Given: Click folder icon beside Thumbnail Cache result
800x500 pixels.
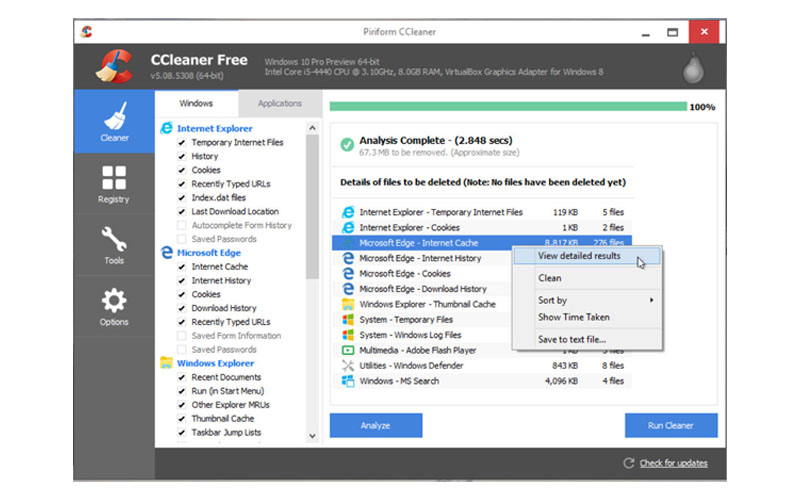Looking at the screenshot, I should (348, 304).
